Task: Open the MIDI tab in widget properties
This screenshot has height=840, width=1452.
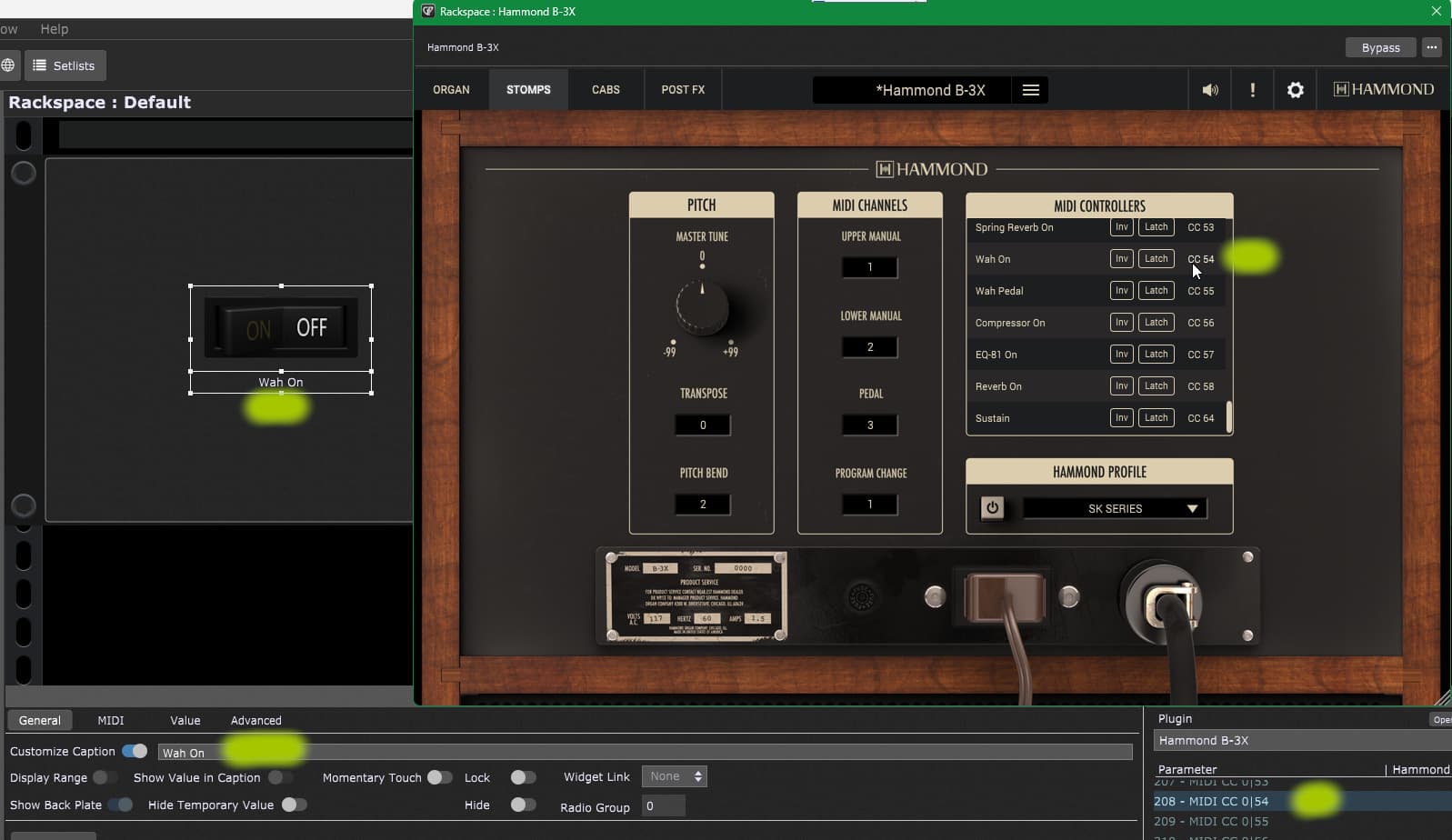Action: pyautogui.click(x=111, y=720)
